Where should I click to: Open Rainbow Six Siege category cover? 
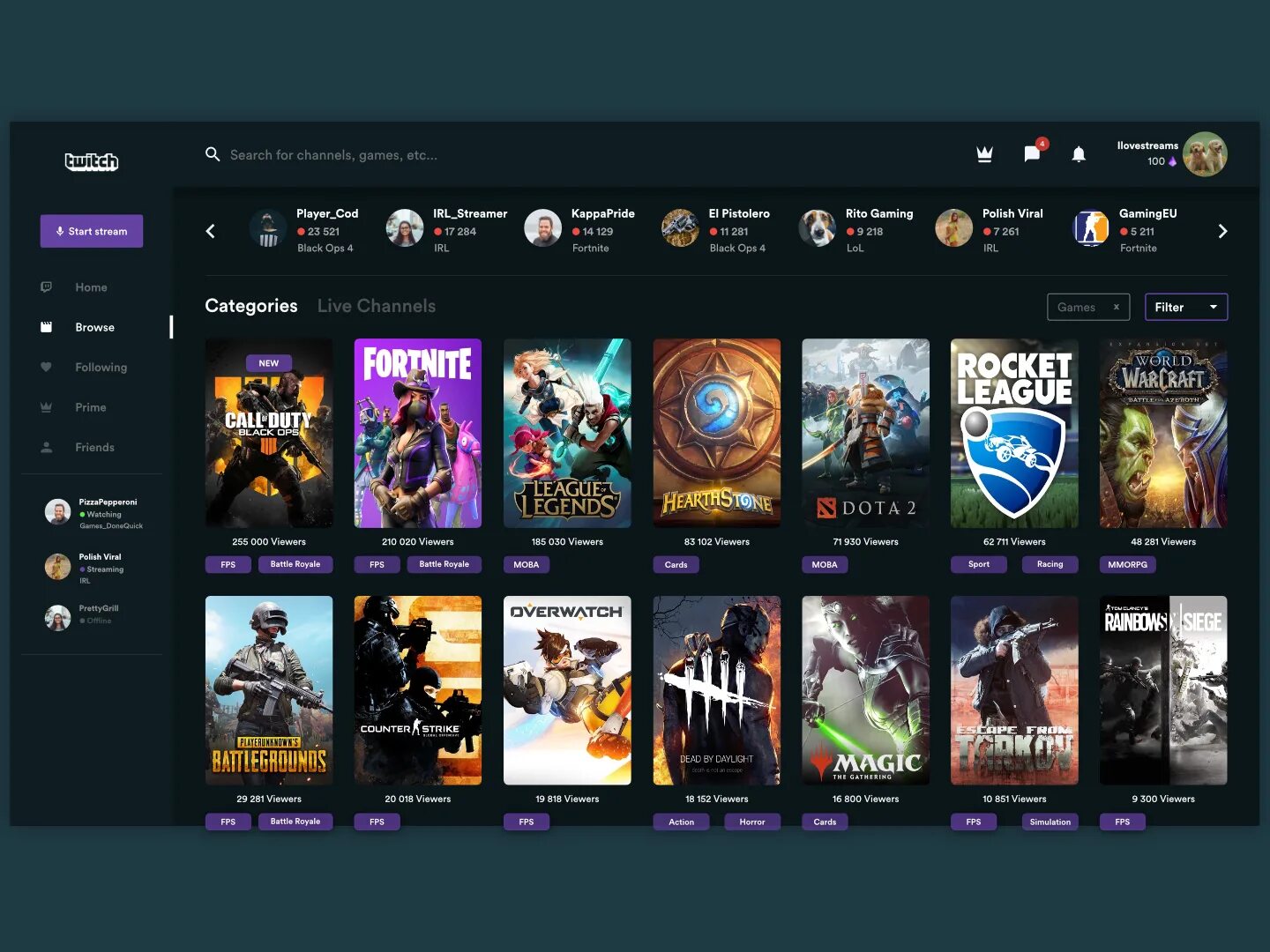(x=1163, y=690)
